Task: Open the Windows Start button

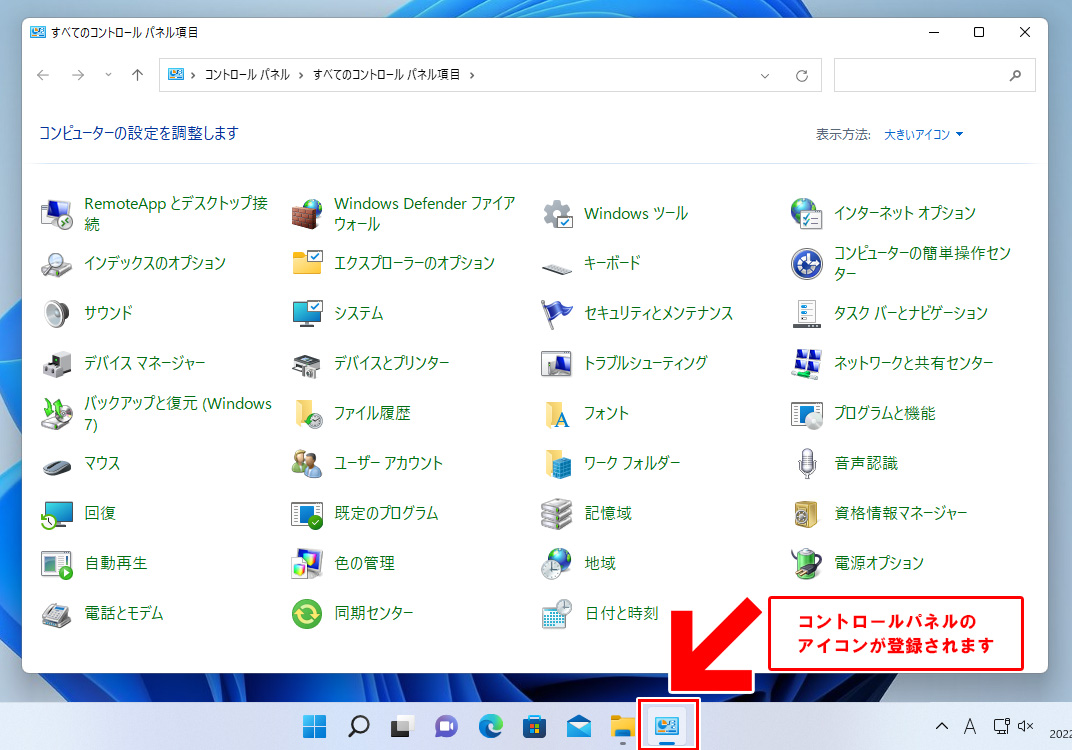Action: coord(314,726)
